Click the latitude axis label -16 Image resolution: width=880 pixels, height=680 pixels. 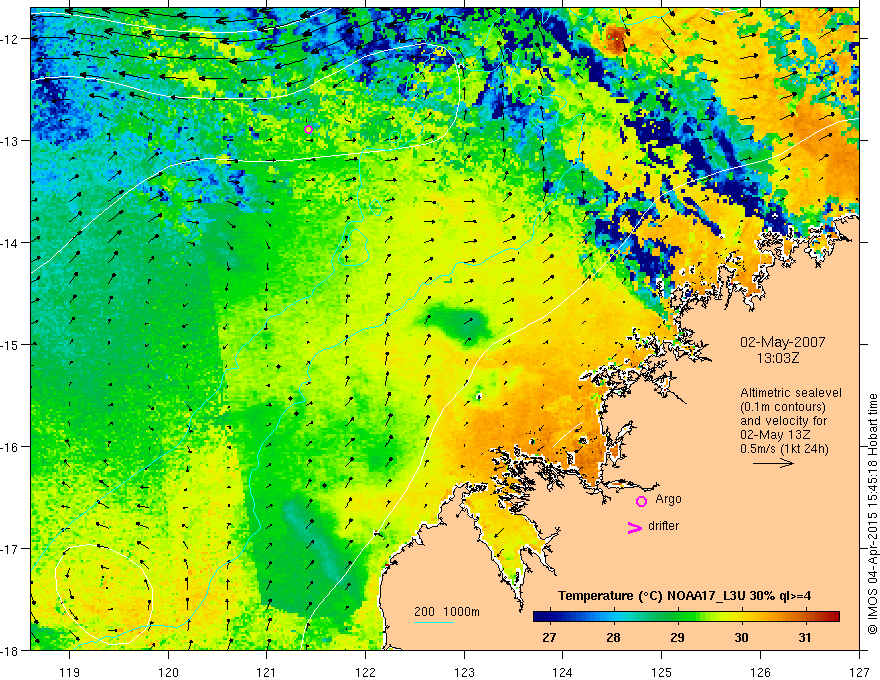[x=10, y=447]
